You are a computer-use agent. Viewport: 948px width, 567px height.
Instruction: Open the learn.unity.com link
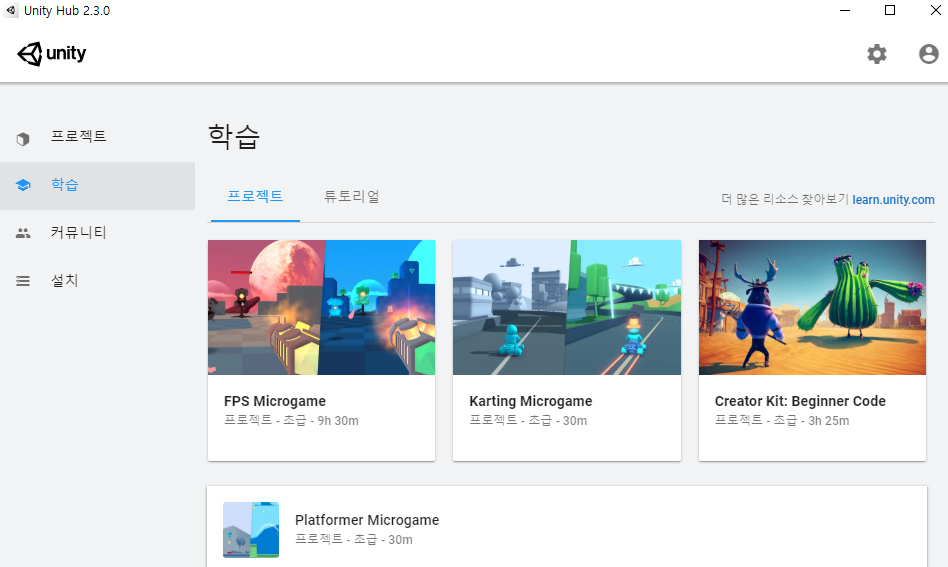point(893,199)
